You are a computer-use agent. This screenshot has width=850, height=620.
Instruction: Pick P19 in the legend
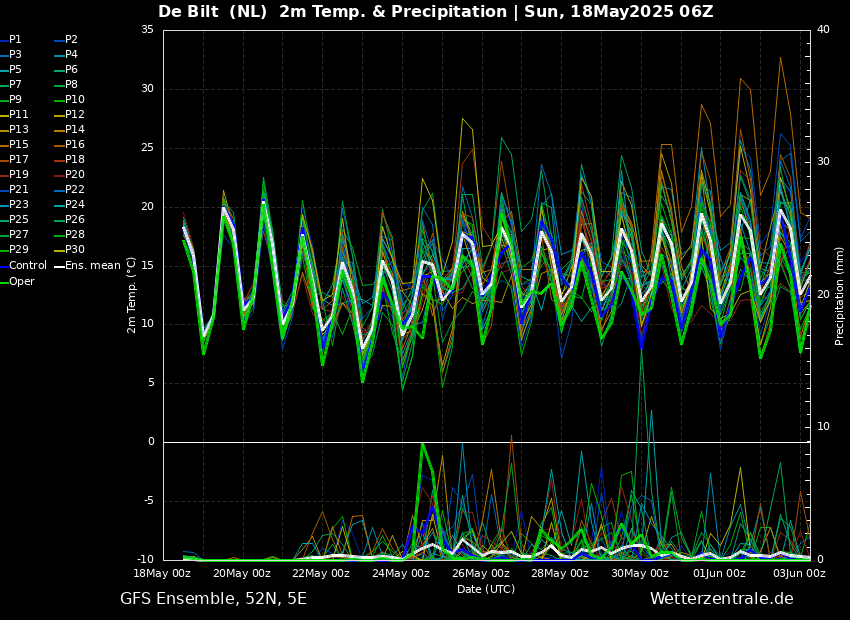coord(14,175)
